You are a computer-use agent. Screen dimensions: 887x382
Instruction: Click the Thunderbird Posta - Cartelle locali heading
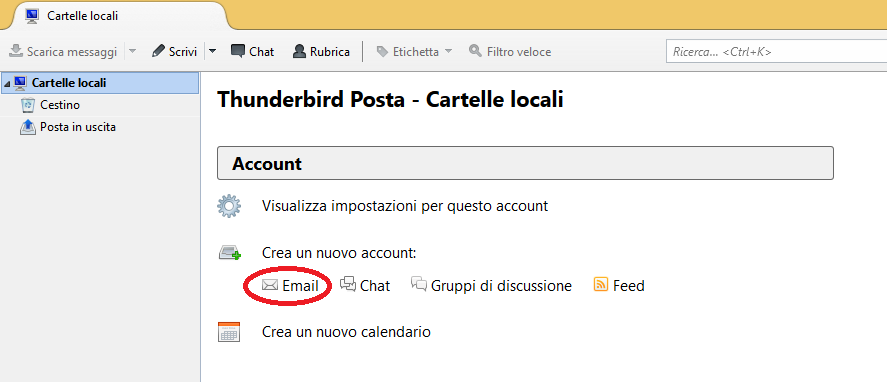[x=390, y=100]
